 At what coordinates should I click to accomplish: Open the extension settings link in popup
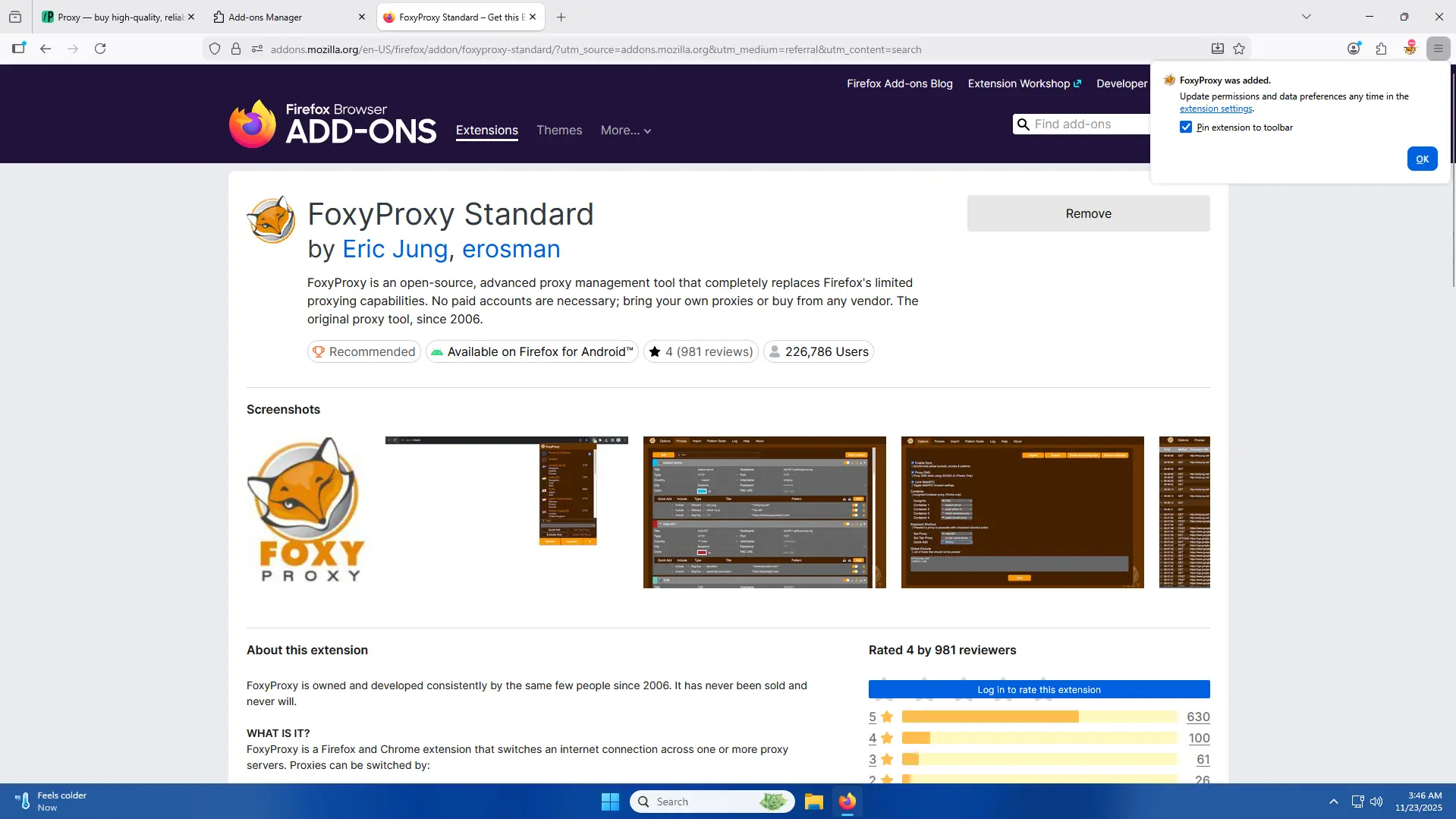1215,109
